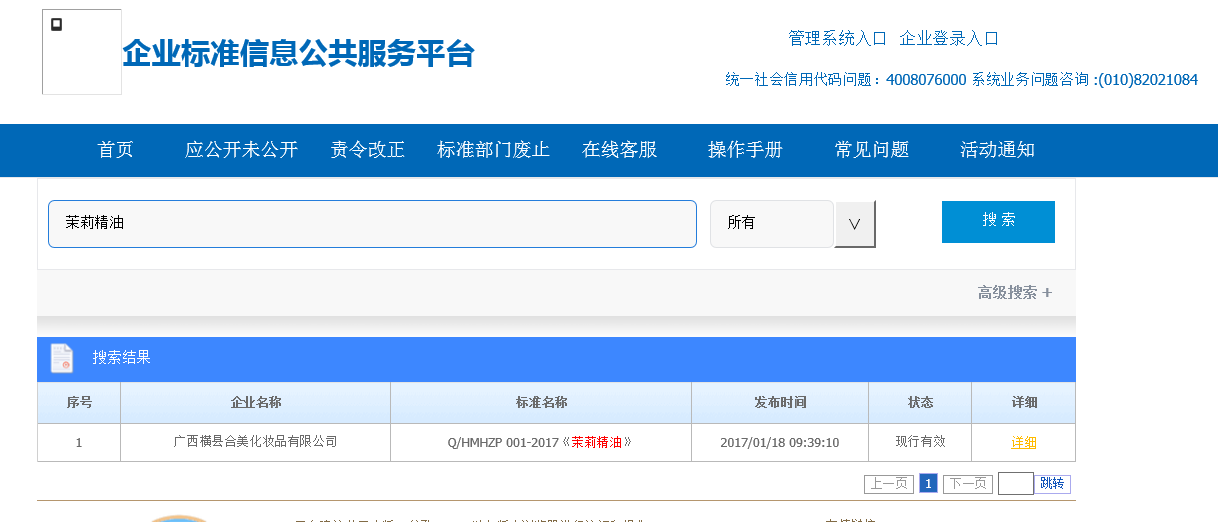Image resolution: width=1218 pixels, height=522 pixels.
Task: Go to 应公开未公开 menu item
Action: coord(241,150)
